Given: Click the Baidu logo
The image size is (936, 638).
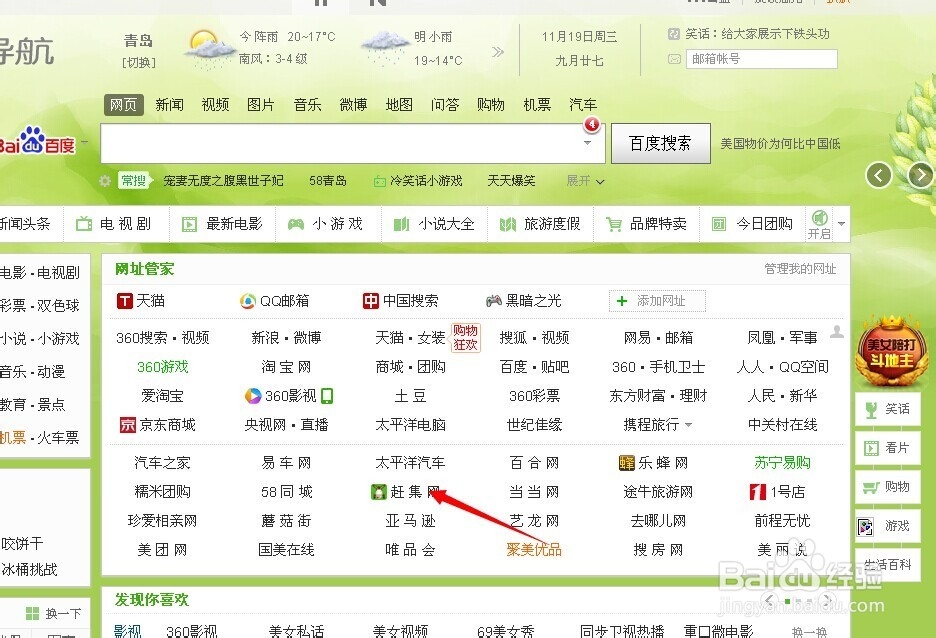Looking at the screenshot, I should 37,141.
